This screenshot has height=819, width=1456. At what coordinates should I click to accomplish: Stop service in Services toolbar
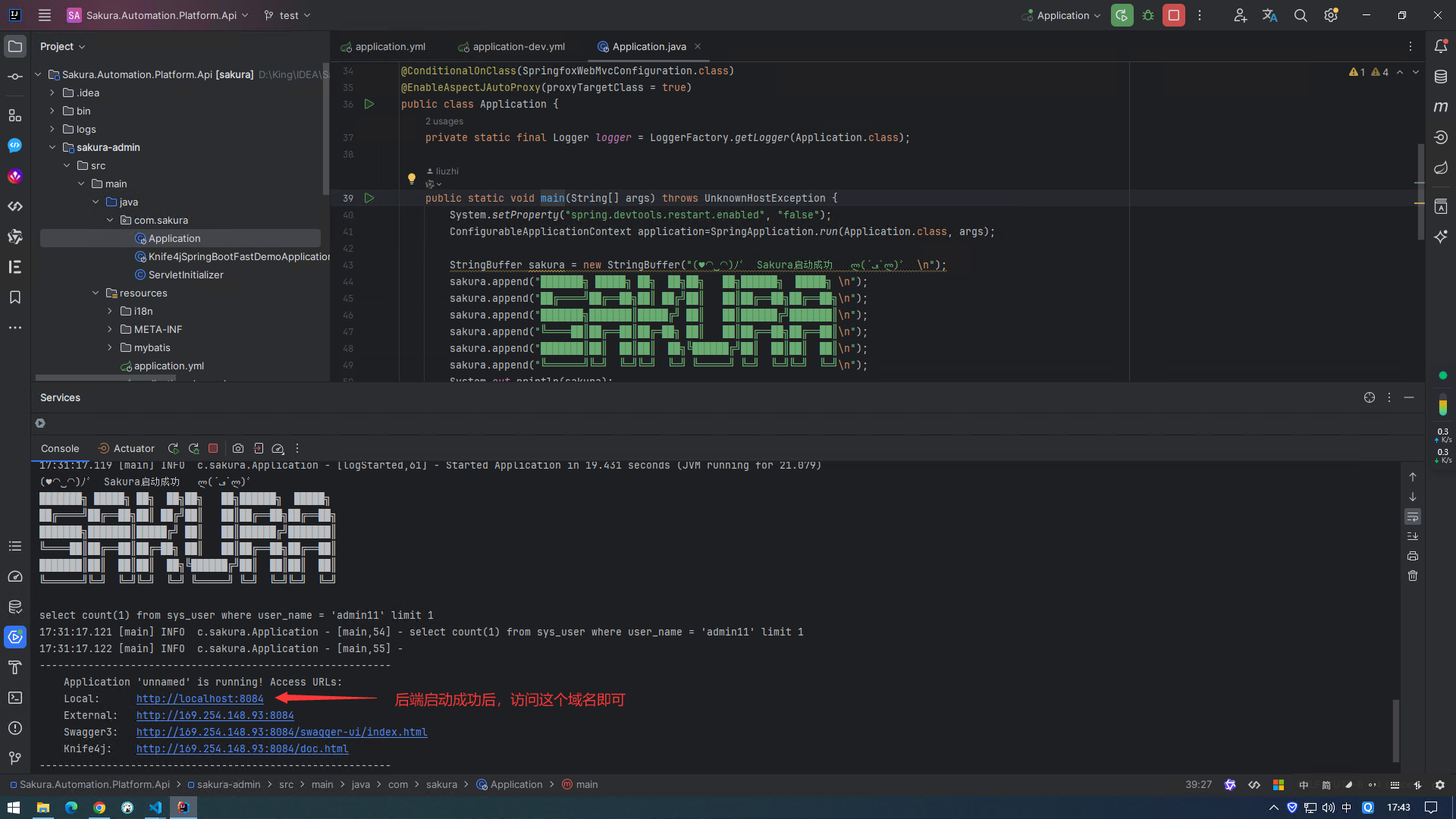214,448
